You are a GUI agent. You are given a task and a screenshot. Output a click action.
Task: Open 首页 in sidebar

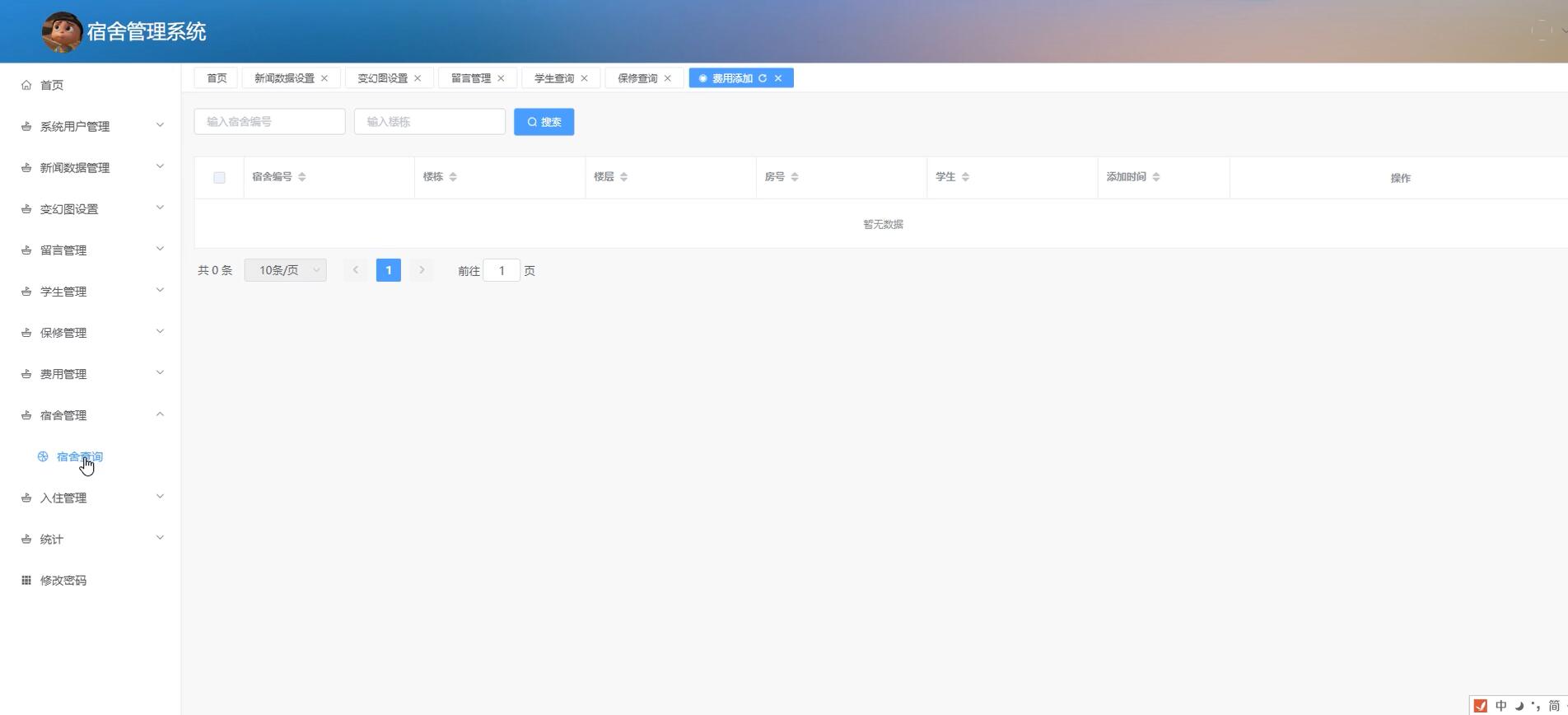coord(52,85)
